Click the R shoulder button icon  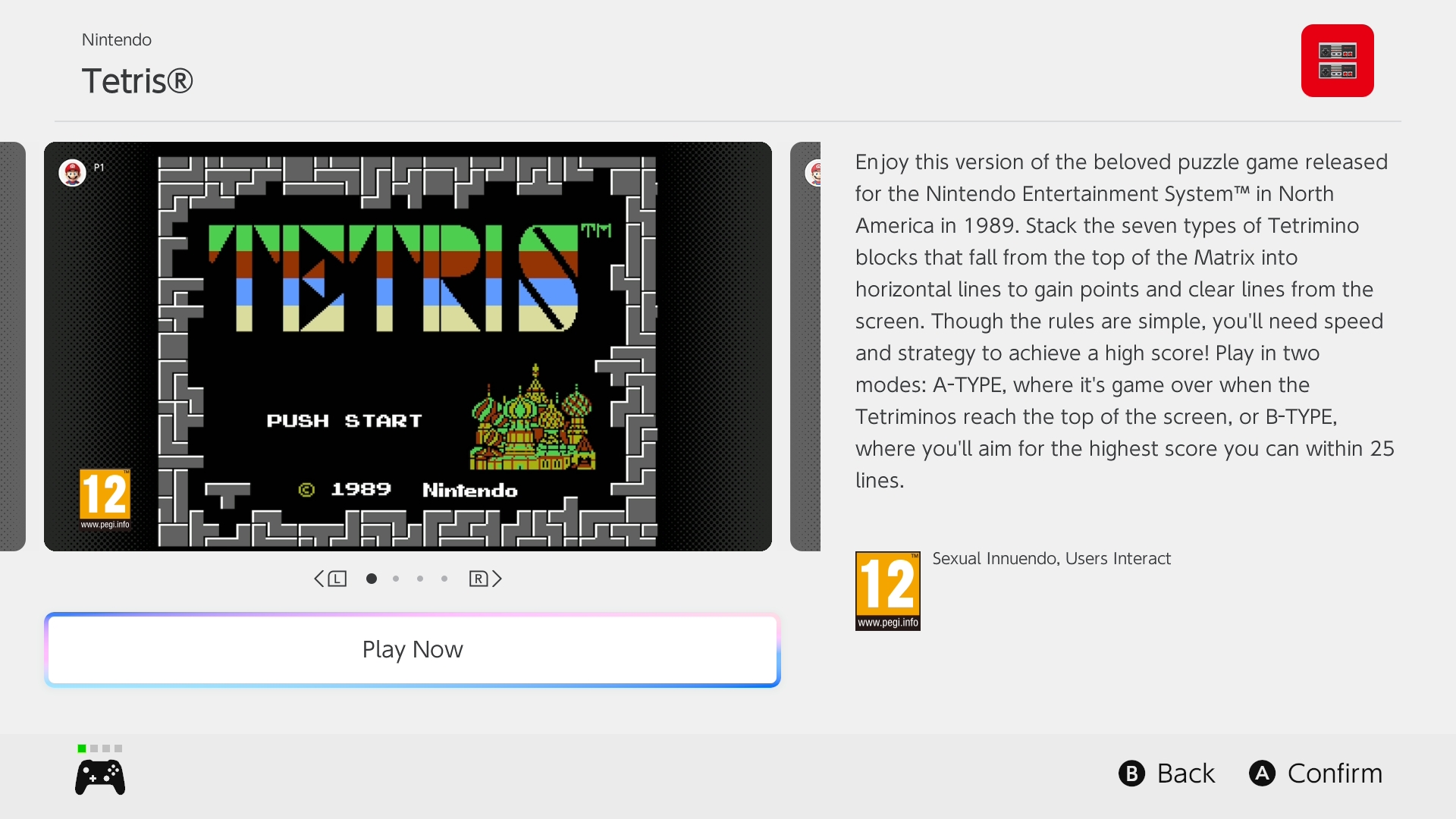point(478,579)
